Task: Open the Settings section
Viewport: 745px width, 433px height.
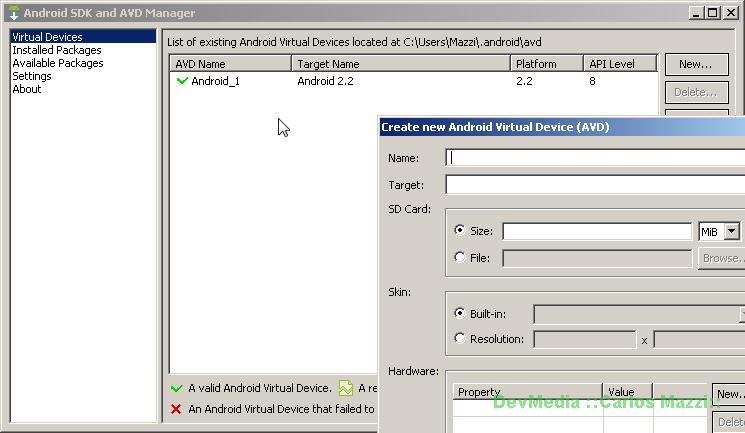Action: coord(32,76)
